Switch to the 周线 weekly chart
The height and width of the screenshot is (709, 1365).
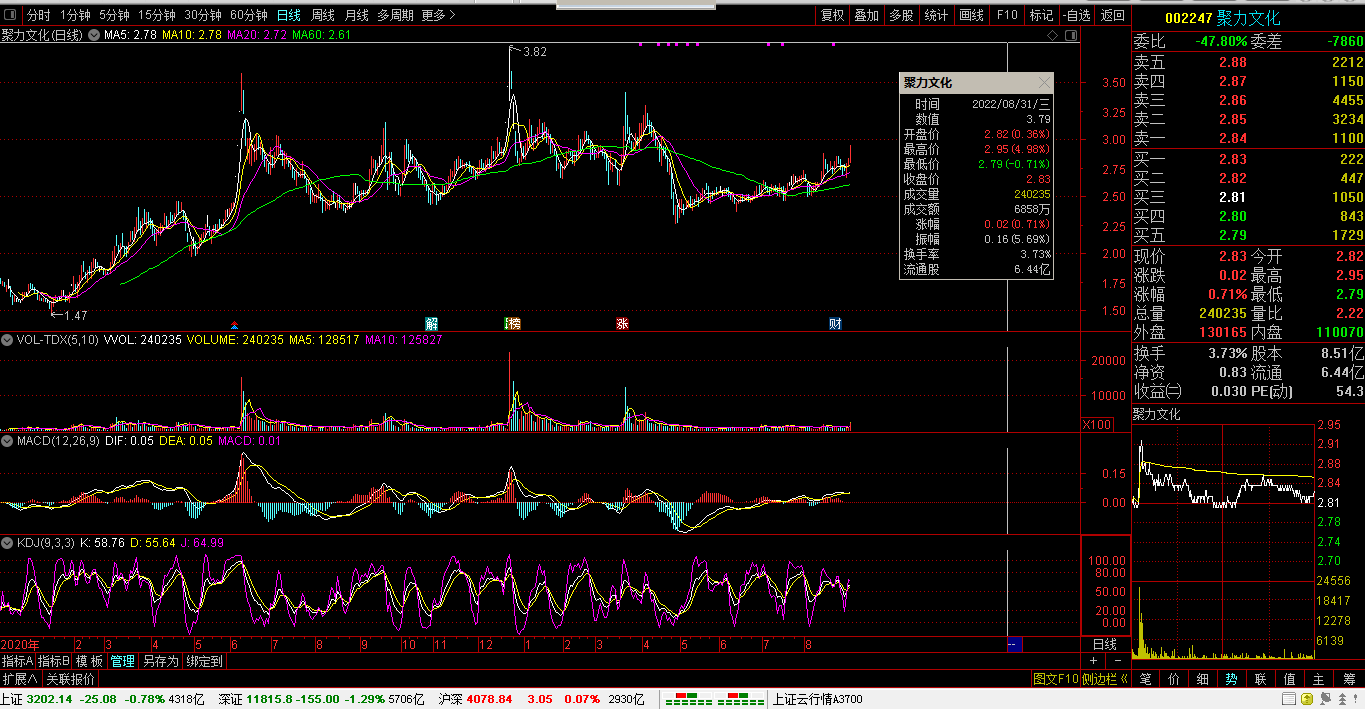click(x=322, y=15)
